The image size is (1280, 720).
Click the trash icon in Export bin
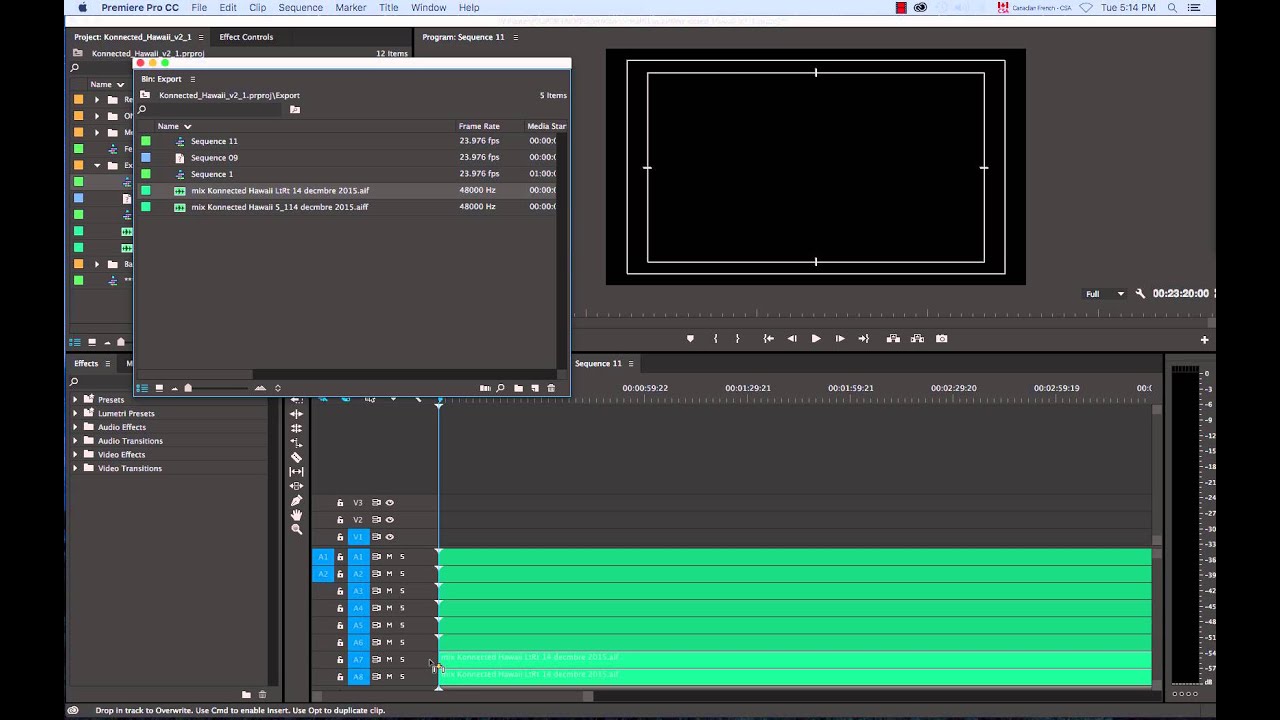click(x=551, y=388)
